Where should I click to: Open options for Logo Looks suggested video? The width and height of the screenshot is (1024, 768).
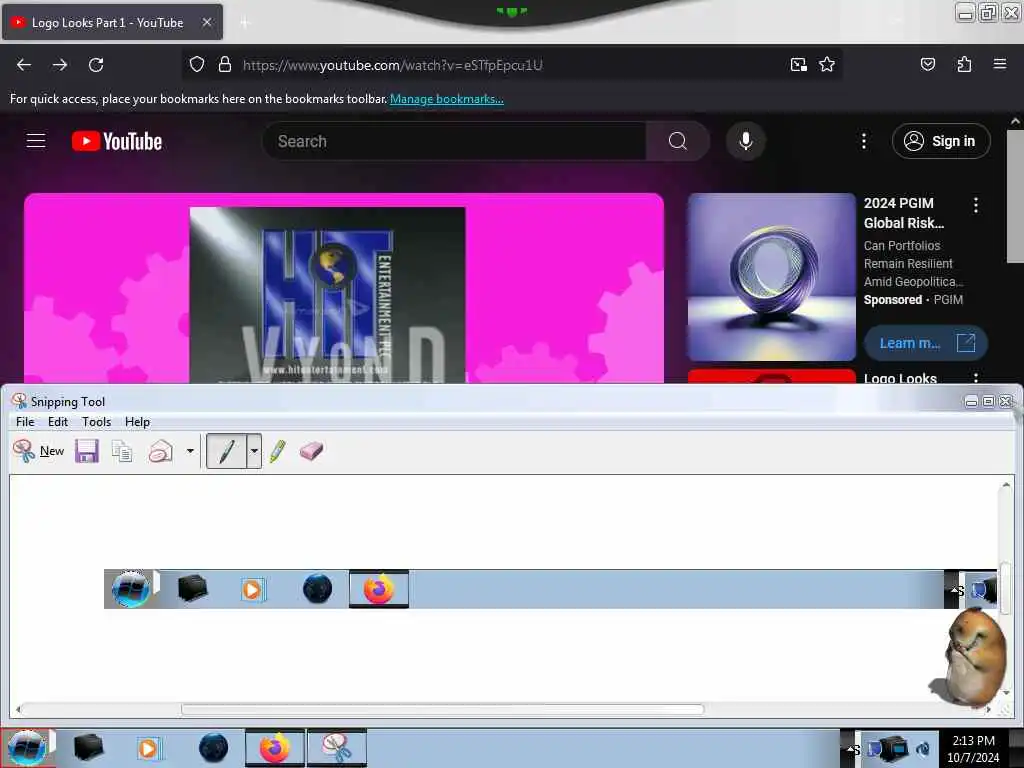[x=976, y=378]
